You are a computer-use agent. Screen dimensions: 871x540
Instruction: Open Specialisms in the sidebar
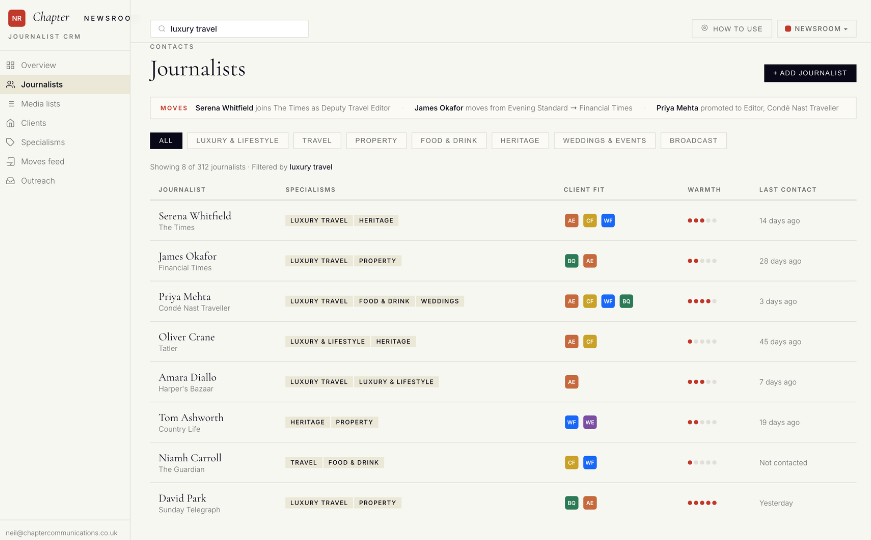pyautogui.click(x=65, y=142)
